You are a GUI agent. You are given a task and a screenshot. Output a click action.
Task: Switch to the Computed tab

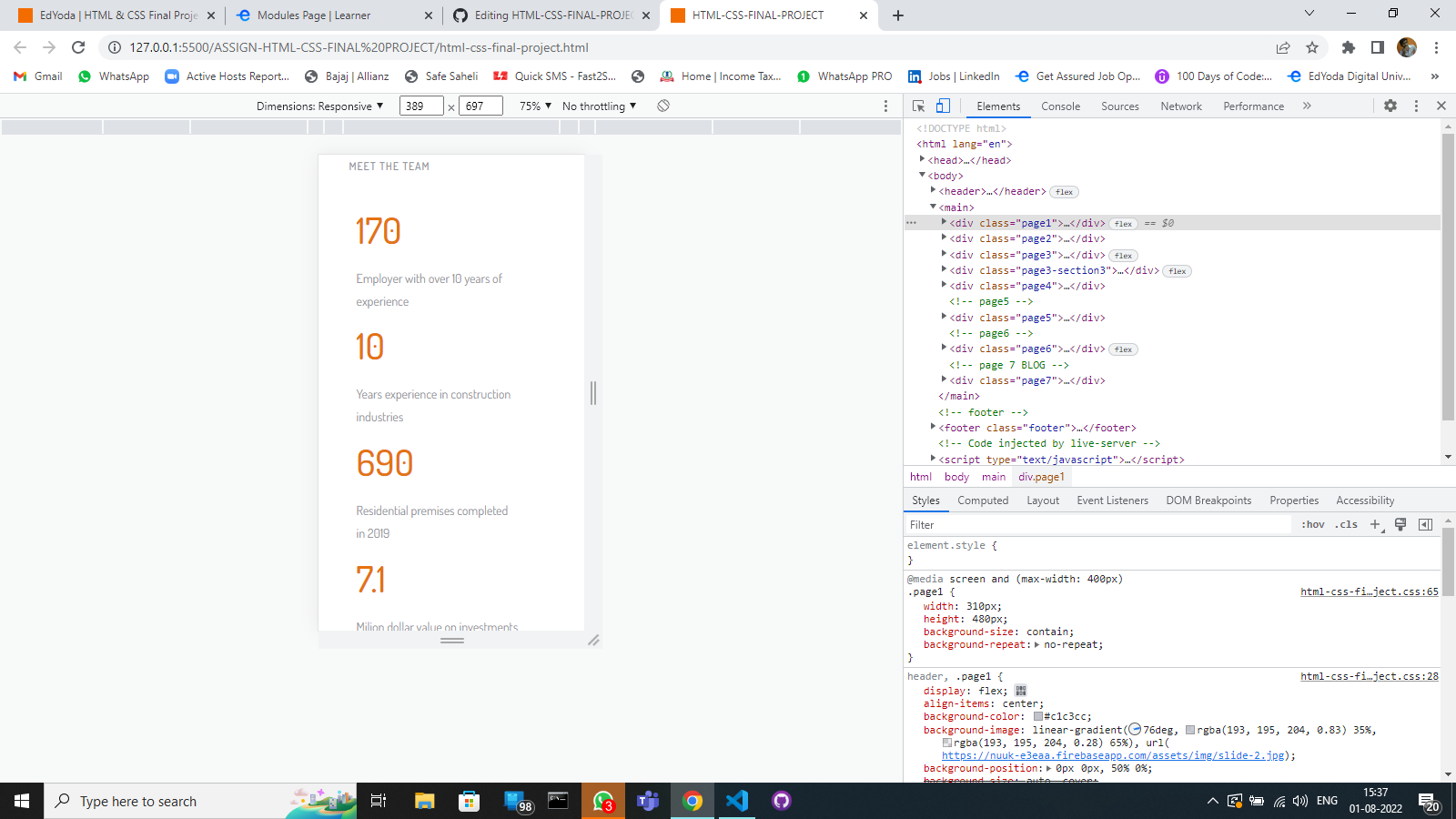tap(983, 500)
